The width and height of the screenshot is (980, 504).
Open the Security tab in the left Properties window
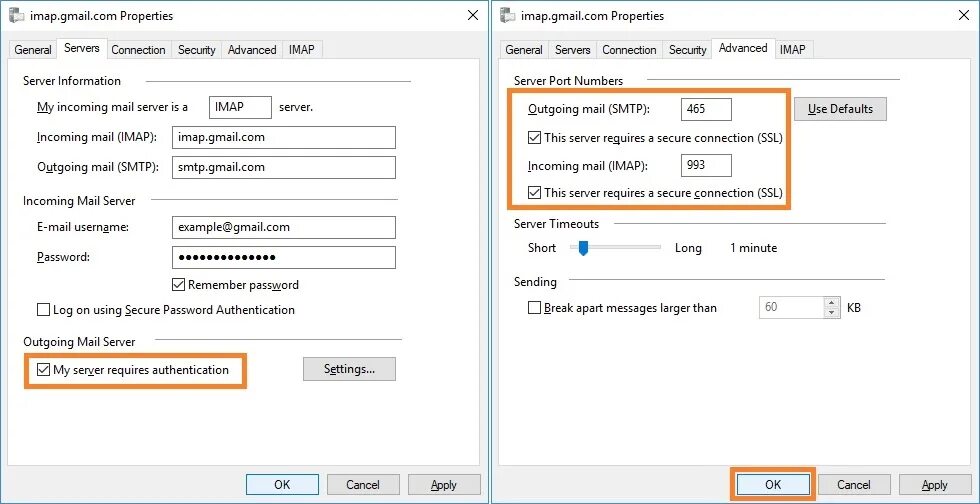coord(196,50)
